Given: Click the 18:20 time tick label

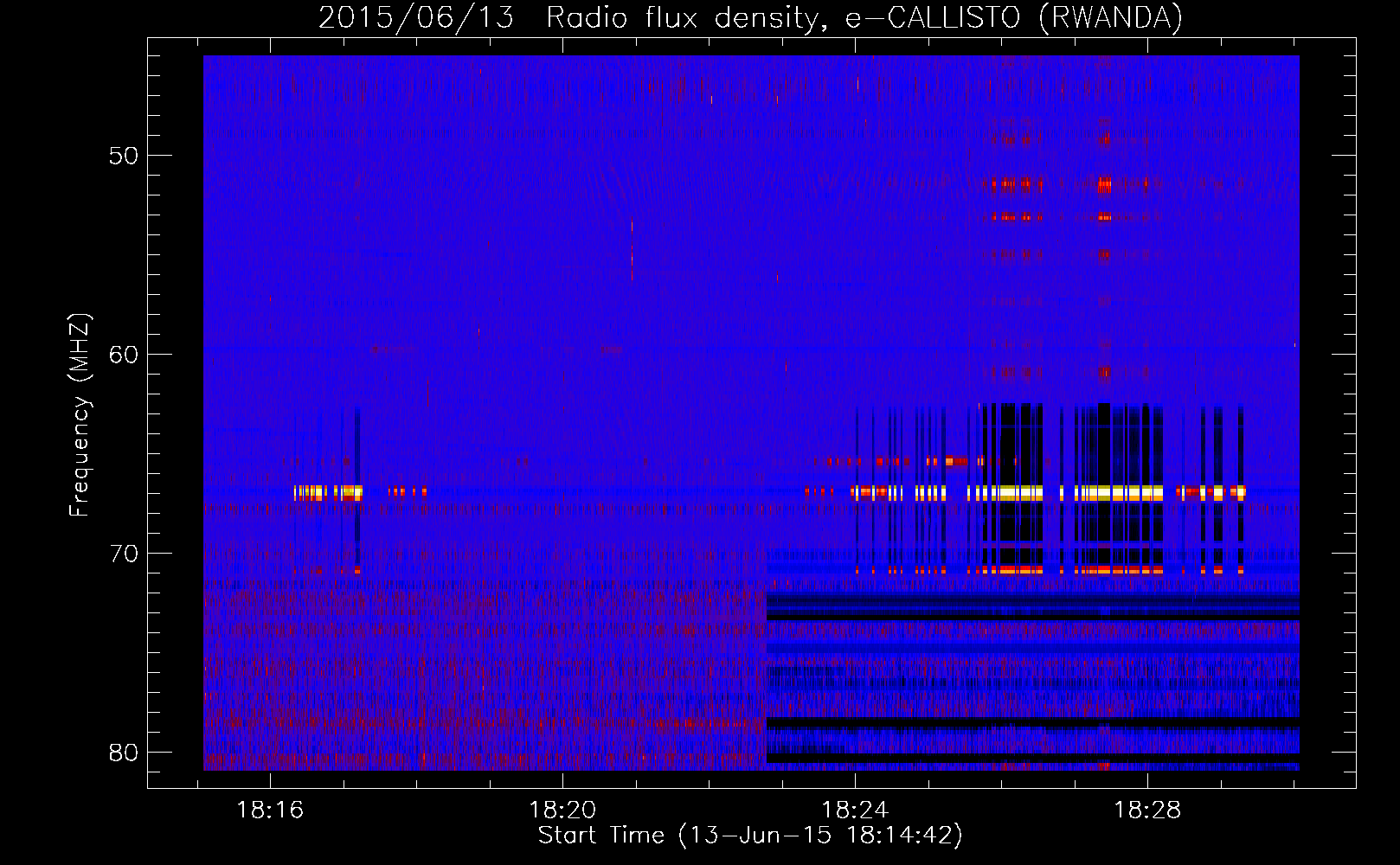Looking at the screenshot, I should click(x=563, y=811).
